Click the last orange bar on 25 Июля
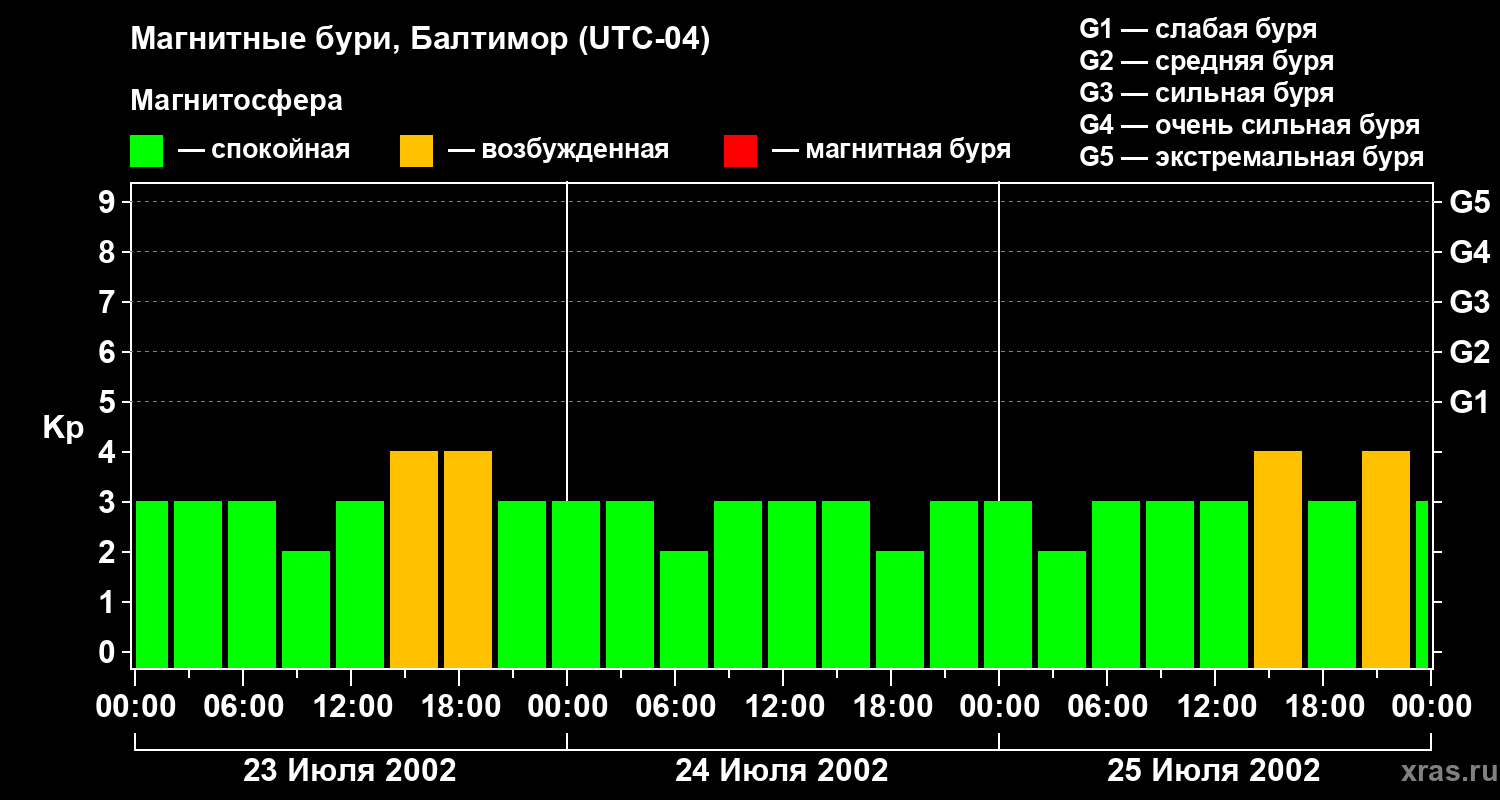The width and height of the screenshot is (1500, 800). pos(1386,559)
